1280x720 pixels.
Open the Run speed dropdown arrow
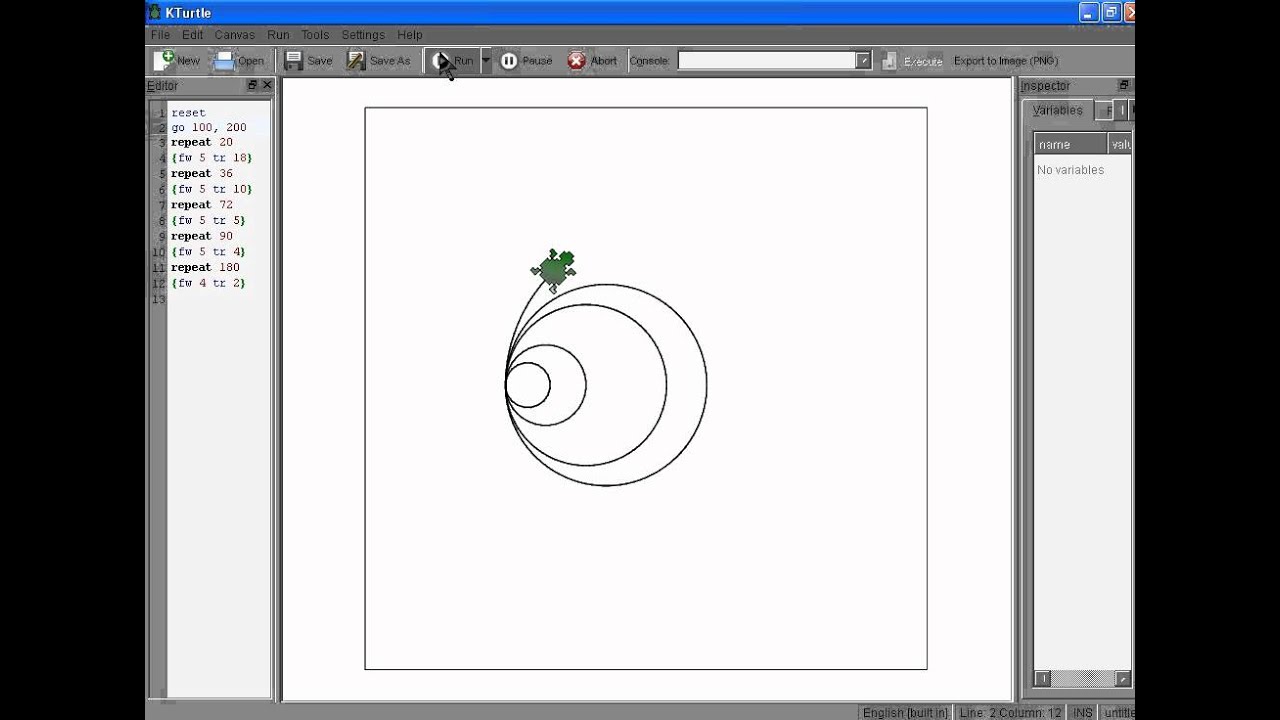click(486, 61)
